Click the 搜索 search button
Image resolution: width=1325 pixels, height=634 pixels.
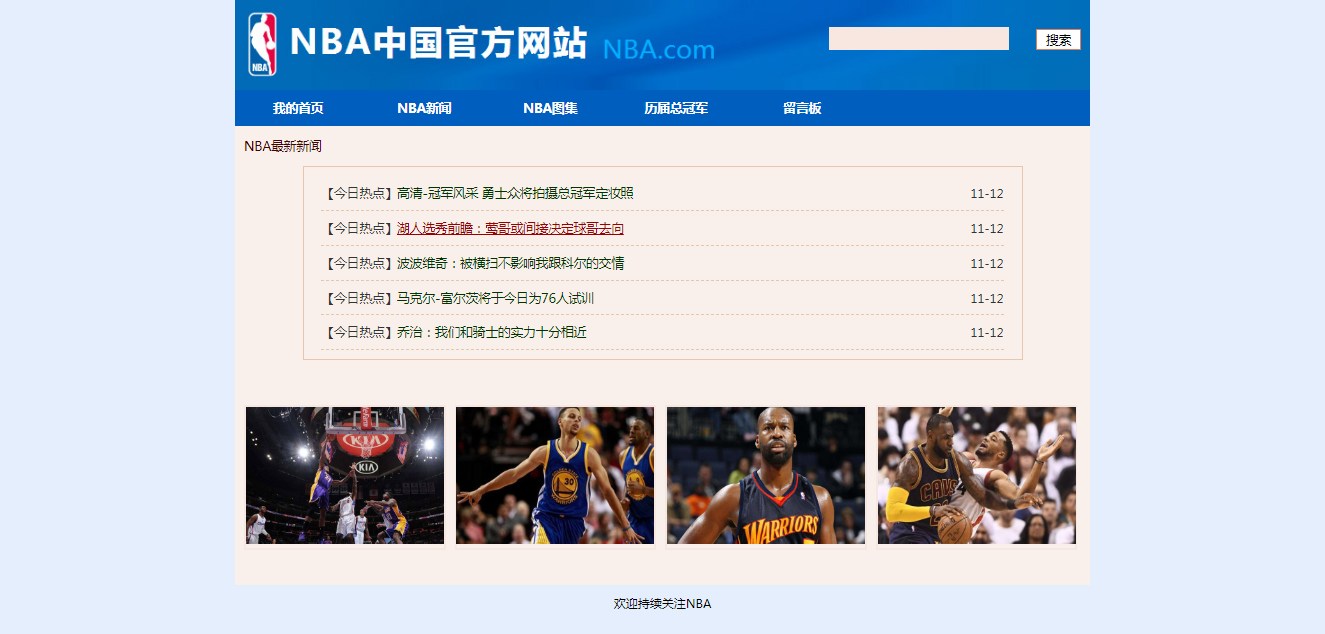1058,40
